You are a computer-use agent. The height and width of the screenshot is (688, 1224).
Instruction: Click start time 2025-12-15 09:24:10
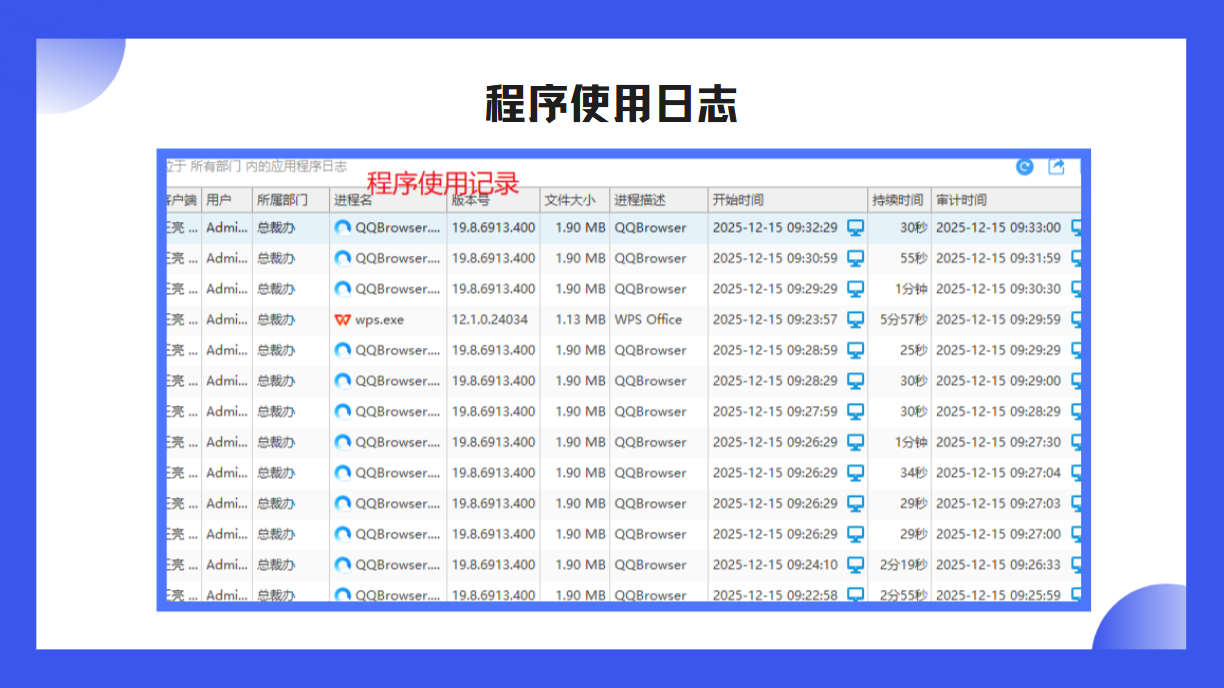pyautogui.click(x=775, y=565)
